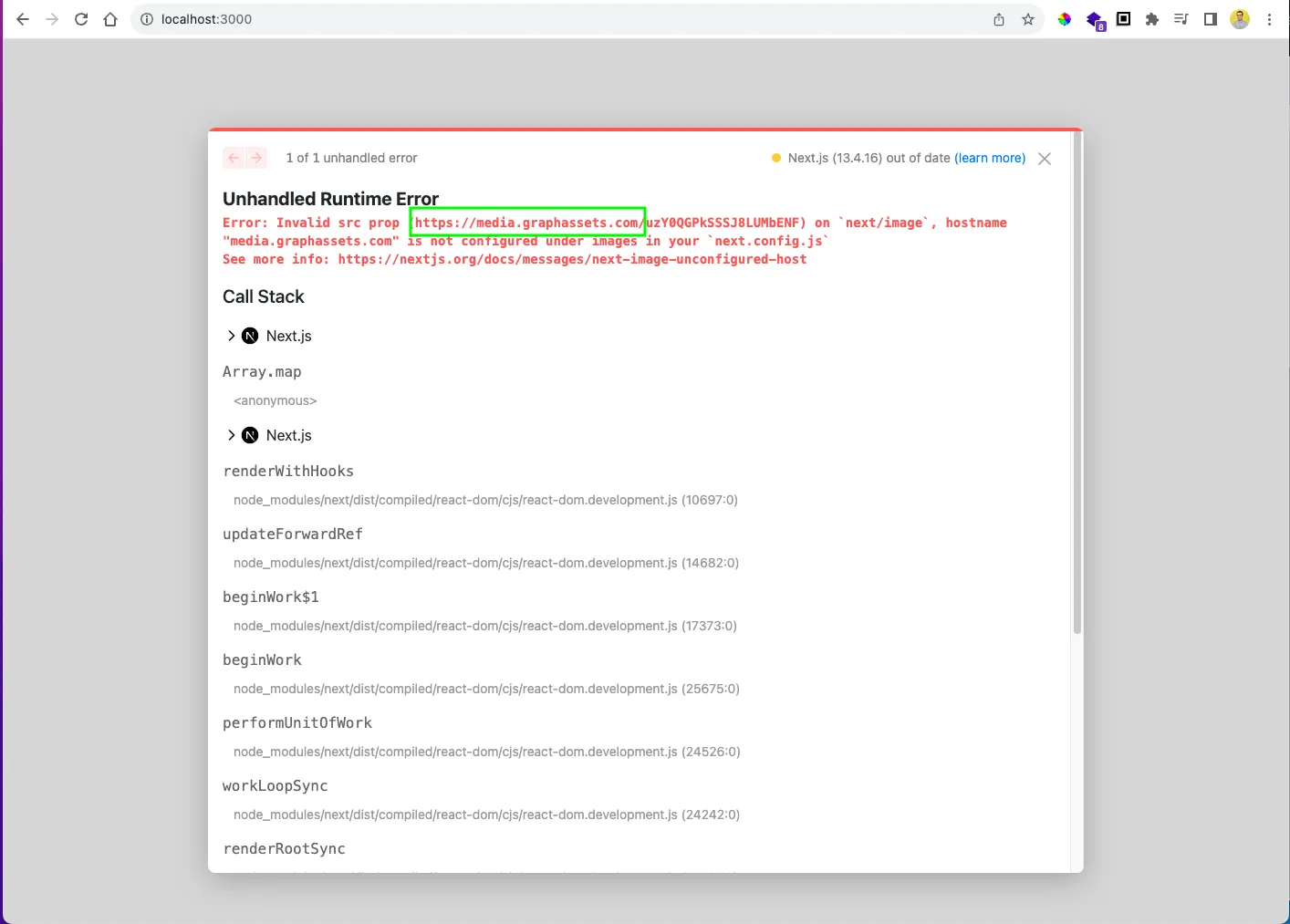
Task: Open react-dom file path at 24526:0
Action: pos(487,752)
